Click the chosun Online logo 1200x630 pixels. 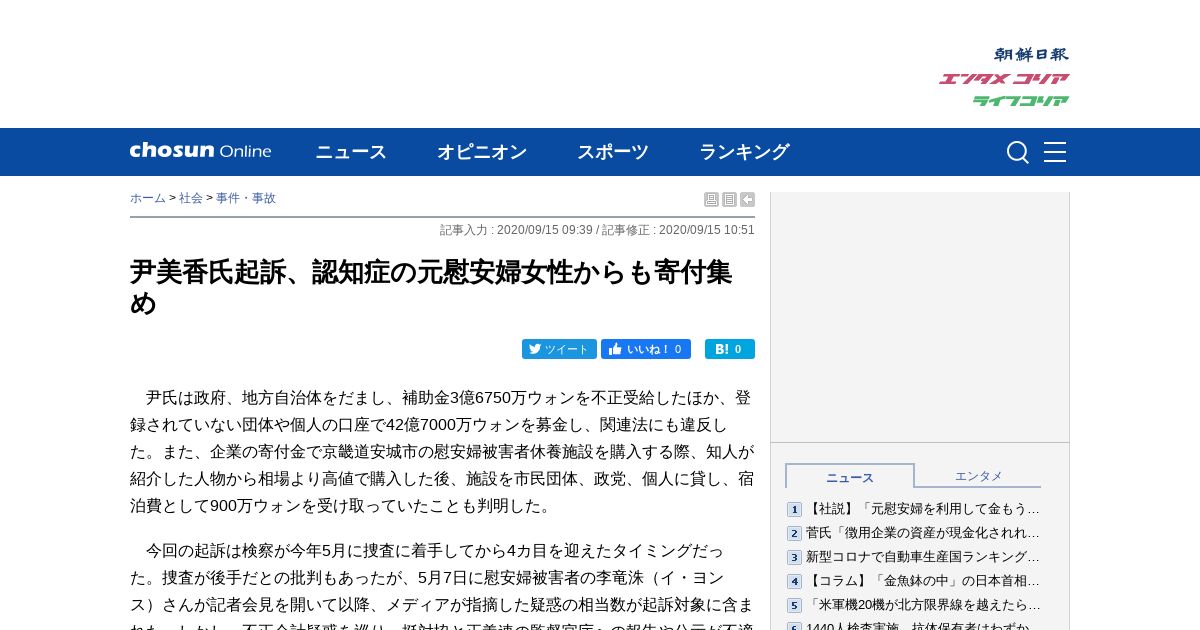tap(200, 151)
